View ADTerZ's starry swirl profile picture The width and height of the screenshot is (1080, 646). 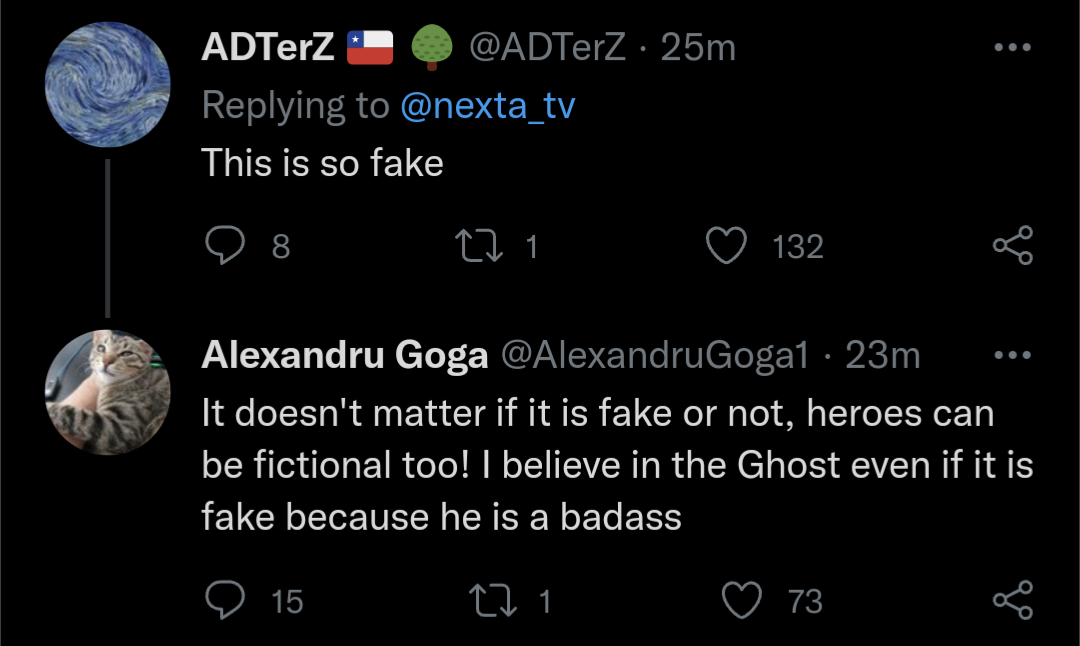pos(108,85)
